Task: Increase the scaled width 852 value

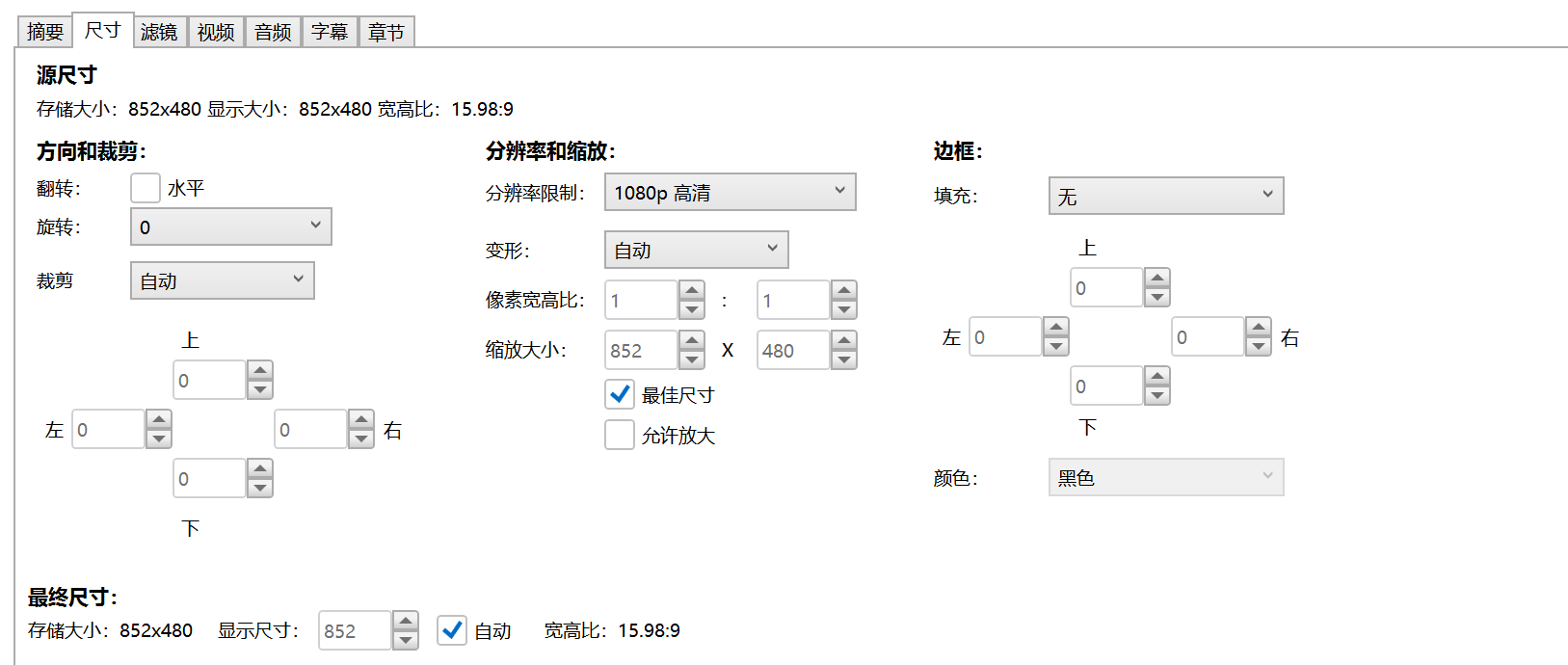Action: pos(692,341)
